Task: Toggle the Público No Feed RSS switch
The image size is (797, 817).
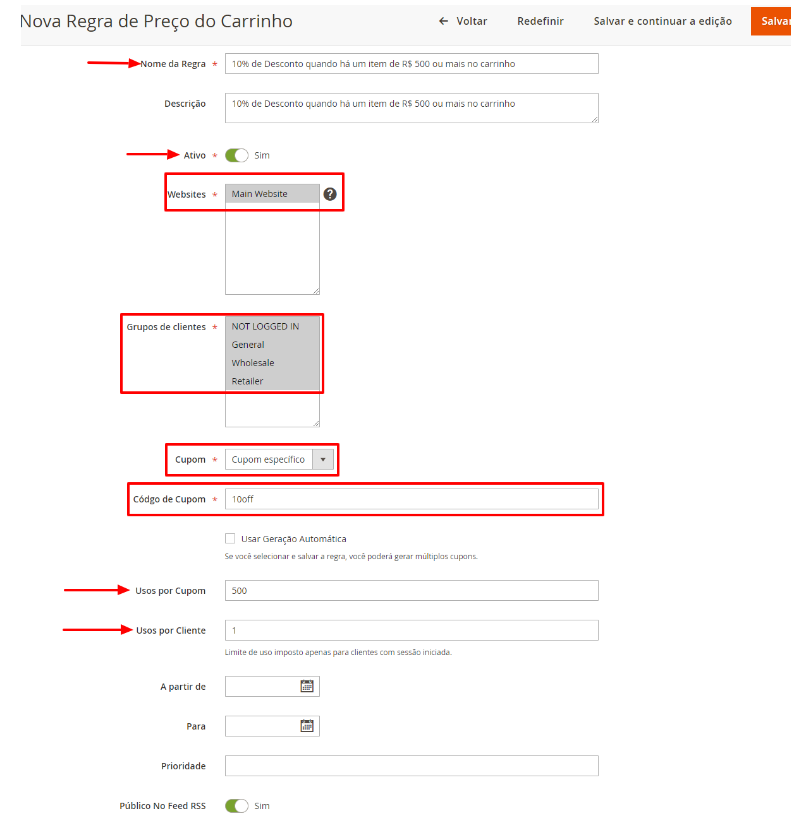Action: (x=236, y=805)
